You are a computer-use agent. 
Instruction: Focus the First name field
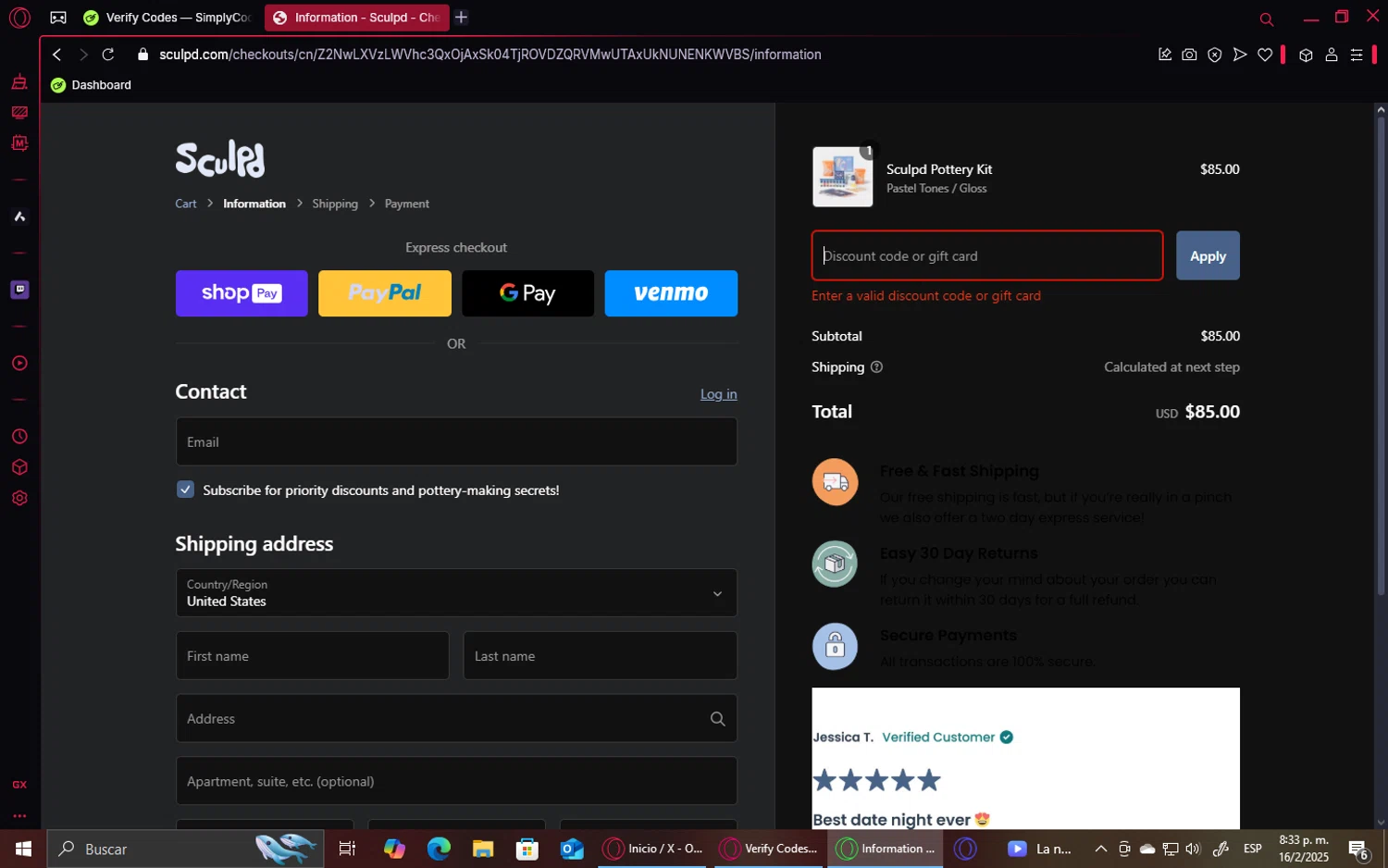(x=313, y=656)
